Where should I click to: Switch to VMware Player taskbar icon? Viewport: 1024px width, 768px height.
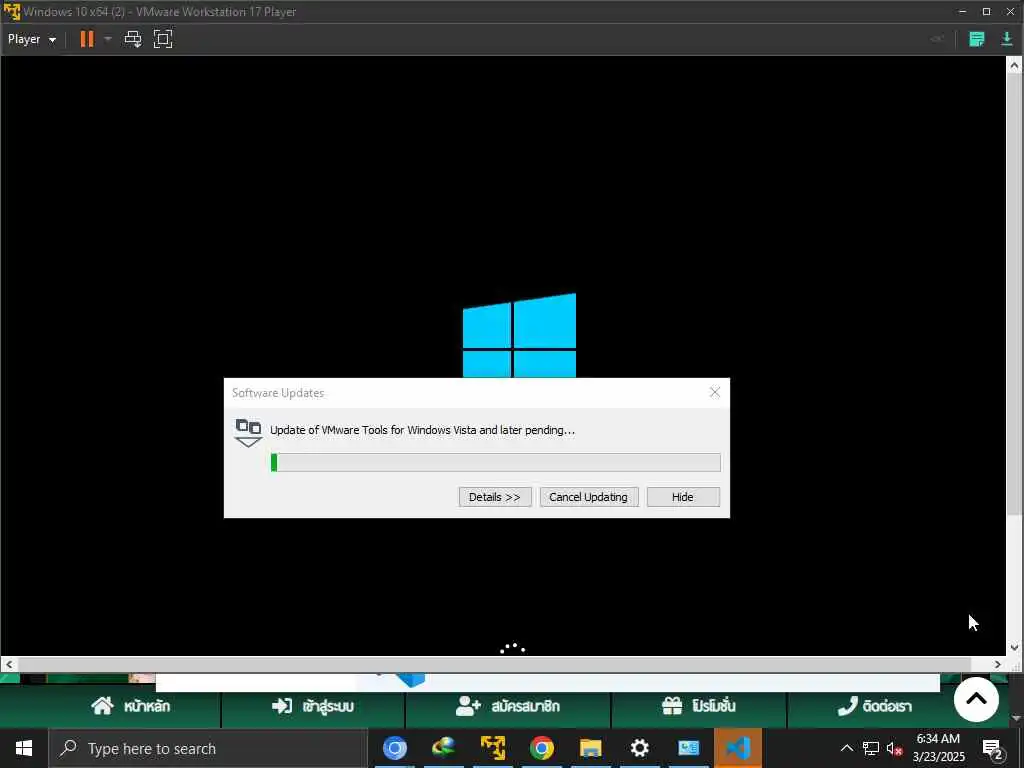pos(493,748)
